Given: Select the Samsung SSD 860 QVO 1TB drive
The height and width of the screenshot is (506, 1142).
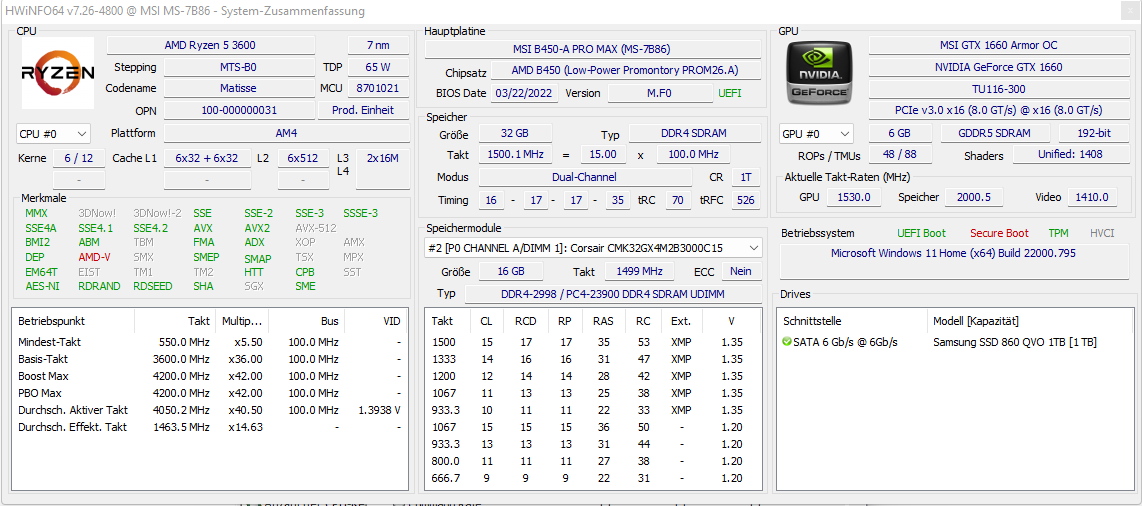Looking at the screenshot, I should click(x=1014, y=342).
